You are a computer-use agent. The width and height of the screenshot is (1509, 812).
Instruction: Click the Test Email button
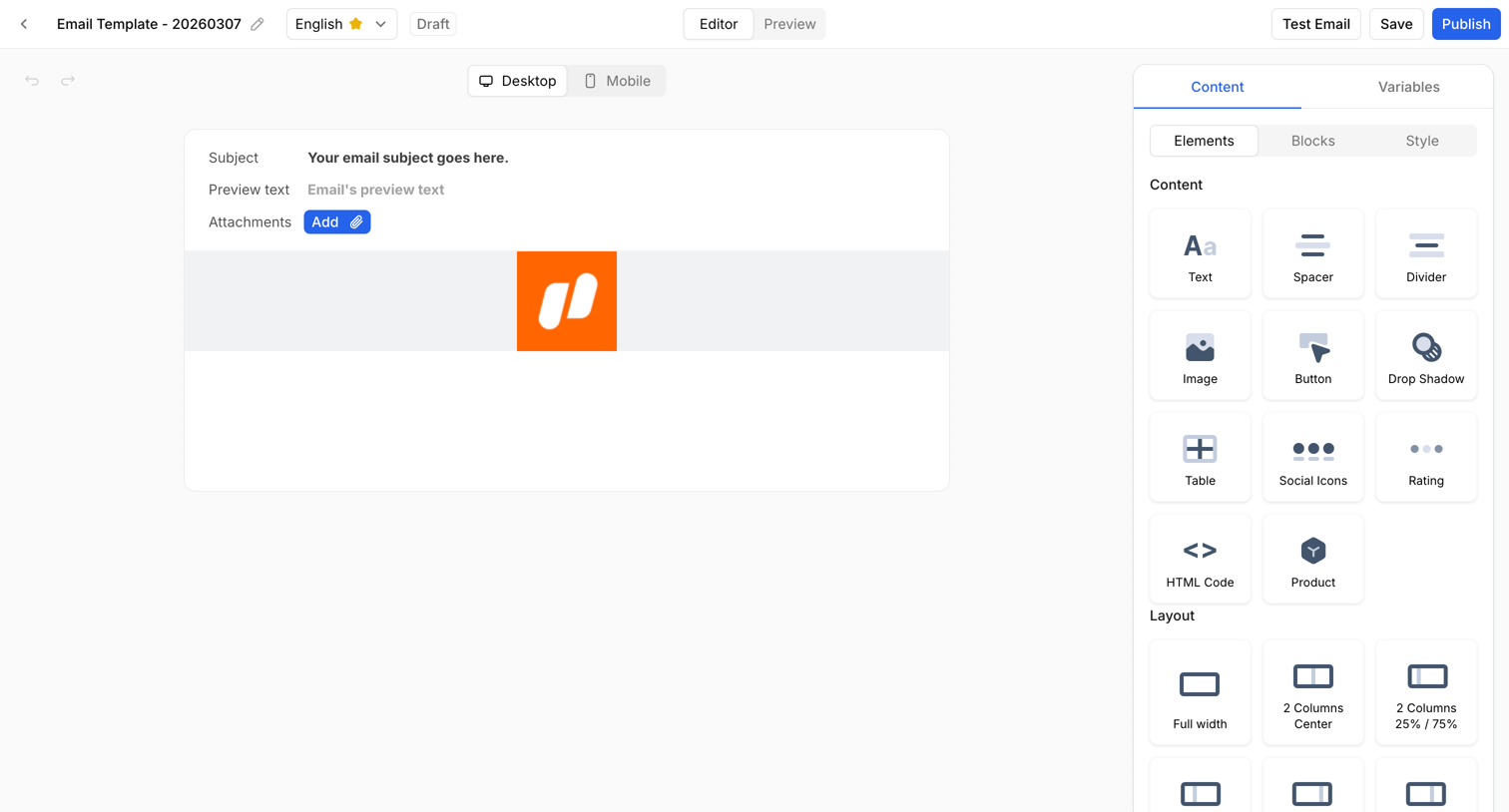pos(1315,24)
